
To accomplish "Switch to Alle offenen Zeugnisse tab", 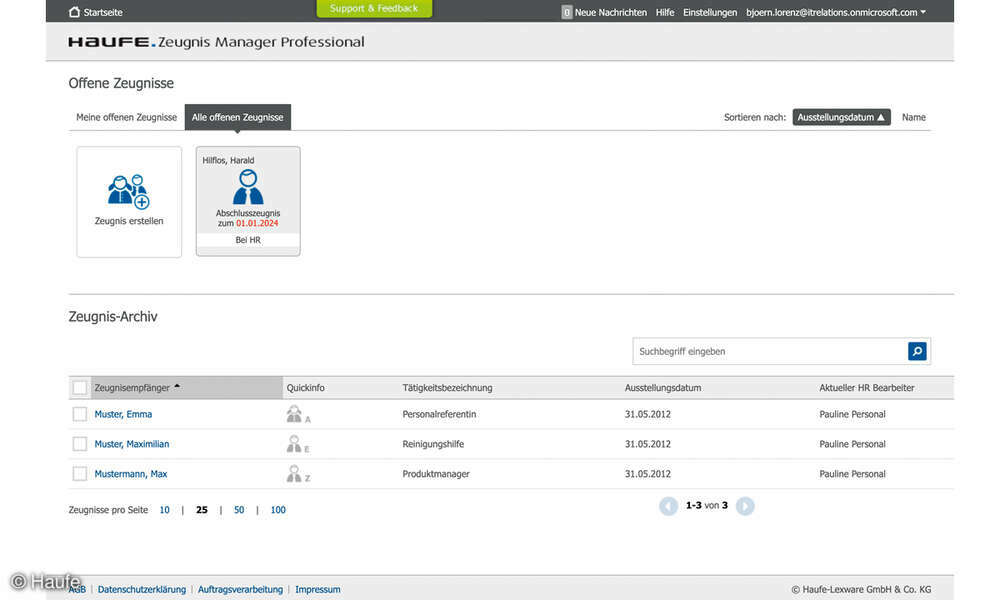I will 237,117.
